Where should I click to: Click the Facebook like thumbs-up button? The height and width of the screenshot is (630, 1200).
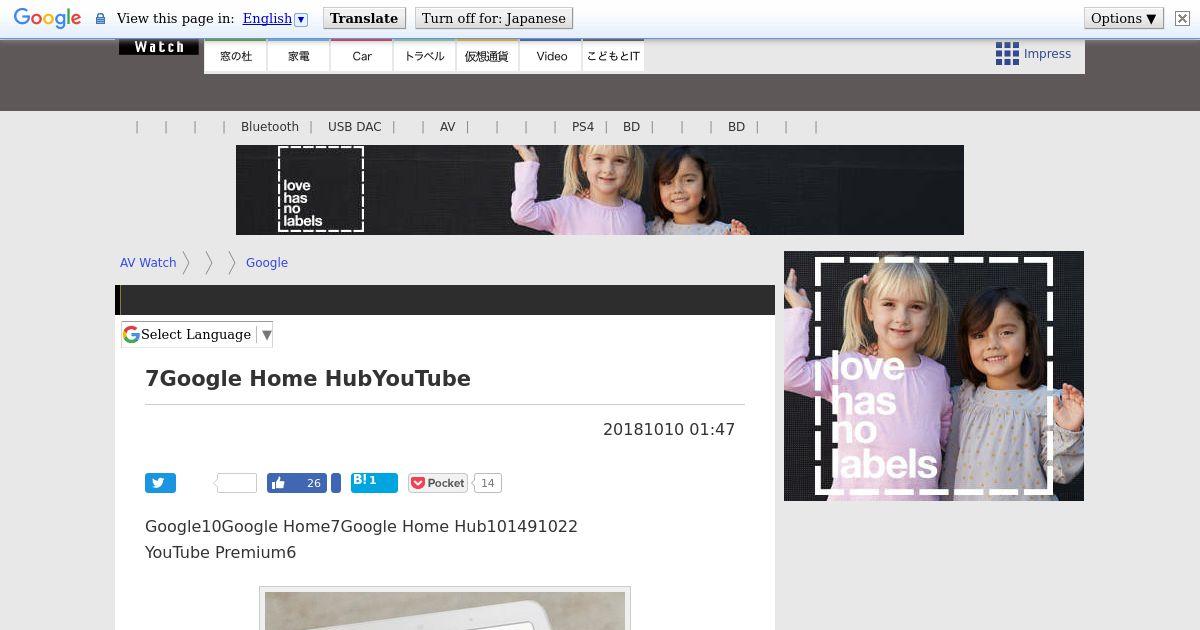[297, 483]
